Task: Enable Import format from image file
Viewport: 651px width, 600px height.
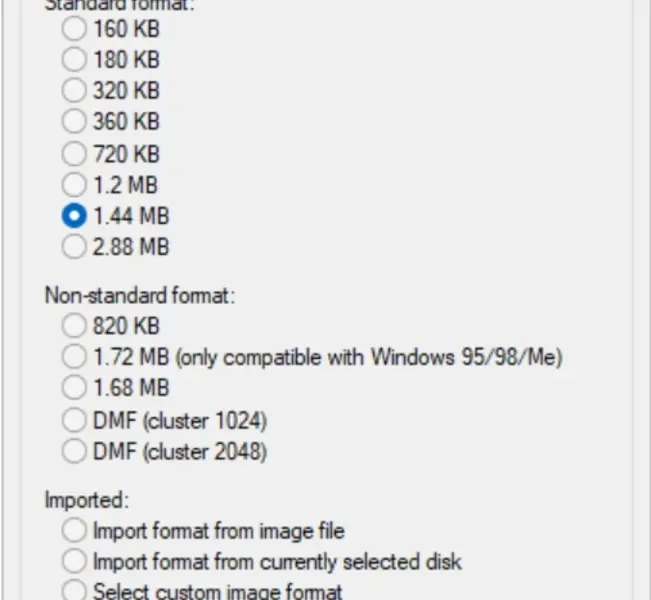Action: 74,530
